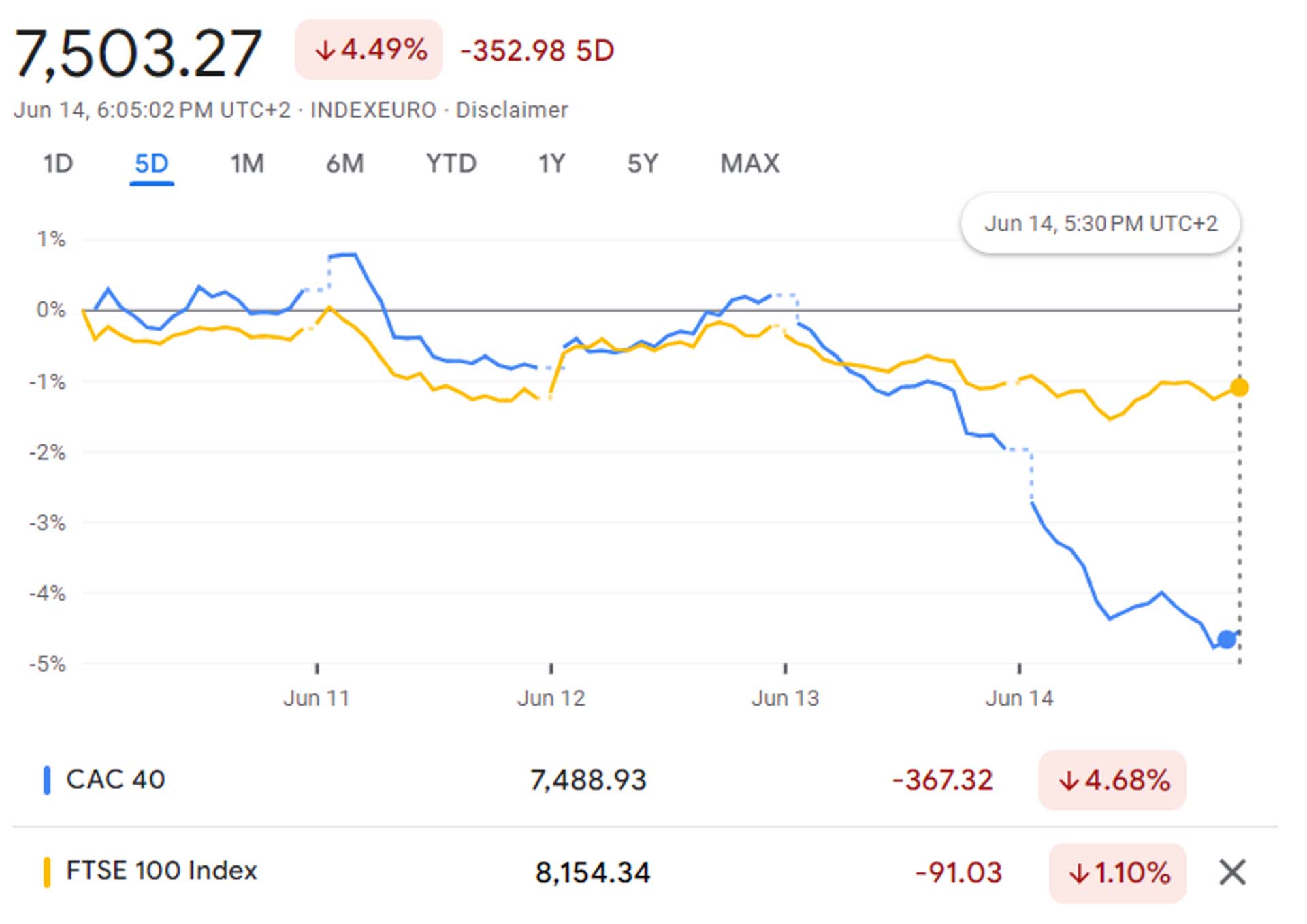The height and width of the screenshot is (924, 1307).
Task: Click the FTSE 1.10% down badge
Action: point(1118,873)
